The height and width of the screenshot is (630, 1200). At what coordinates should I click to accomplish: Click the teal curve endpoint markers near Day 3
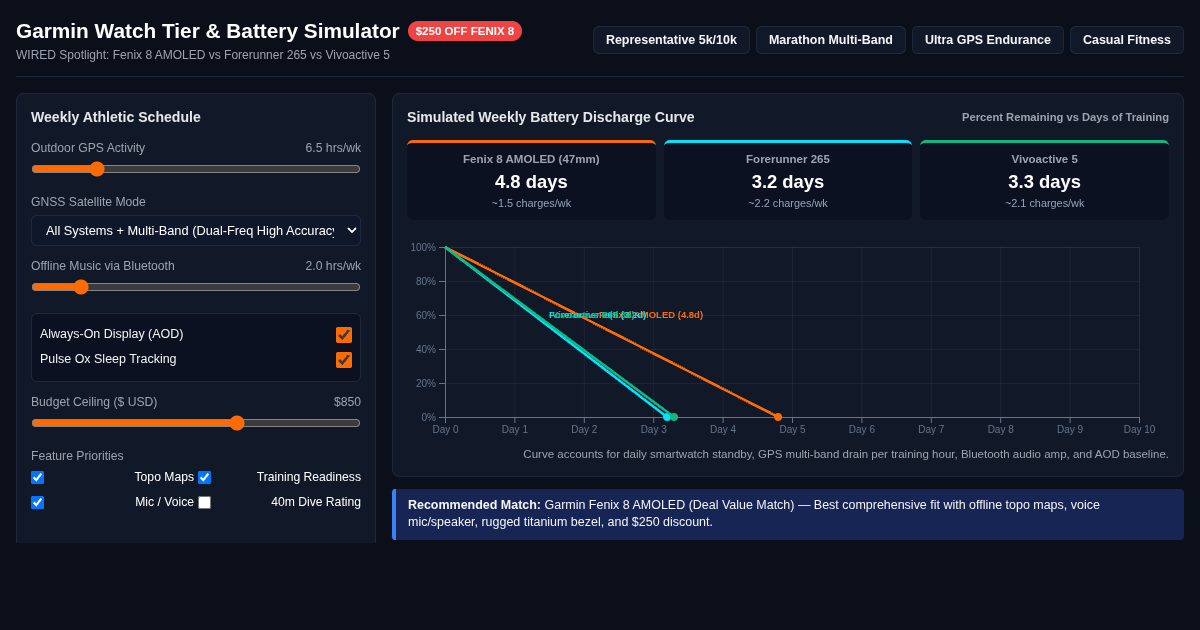click(x=670, y=417)
